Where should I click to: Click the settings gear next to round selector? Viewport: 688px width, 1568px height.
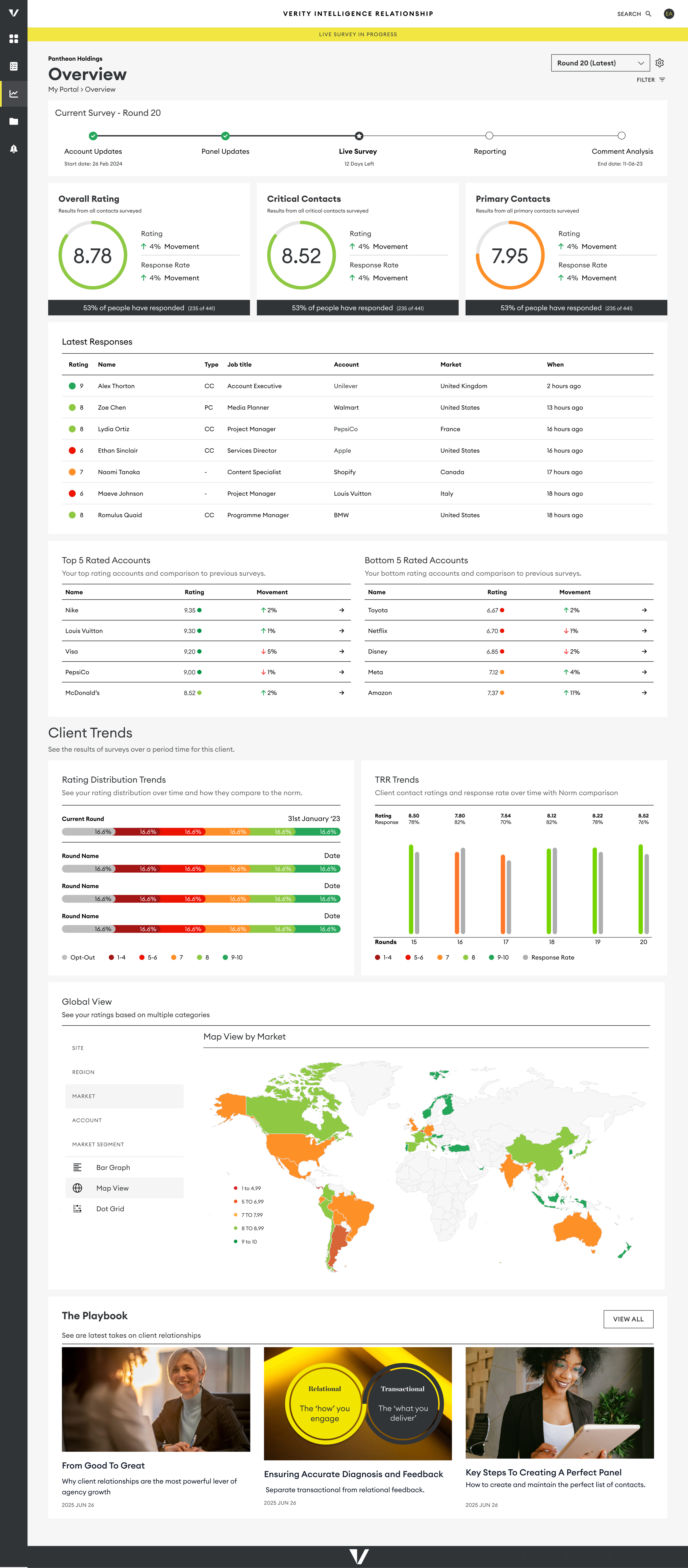pos(659,63)
